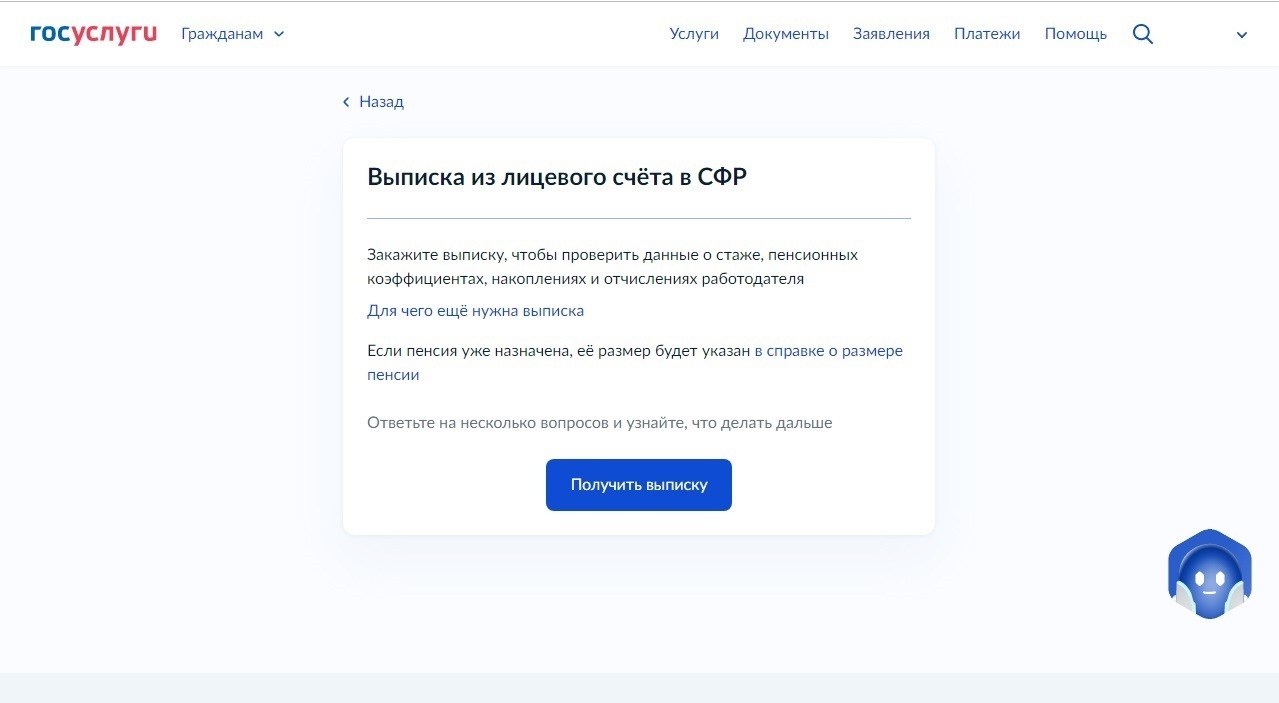1279x703 pixels.
Task: Click the 'Если пенсия уже назначена' sentence
Action: coord(559,351)
